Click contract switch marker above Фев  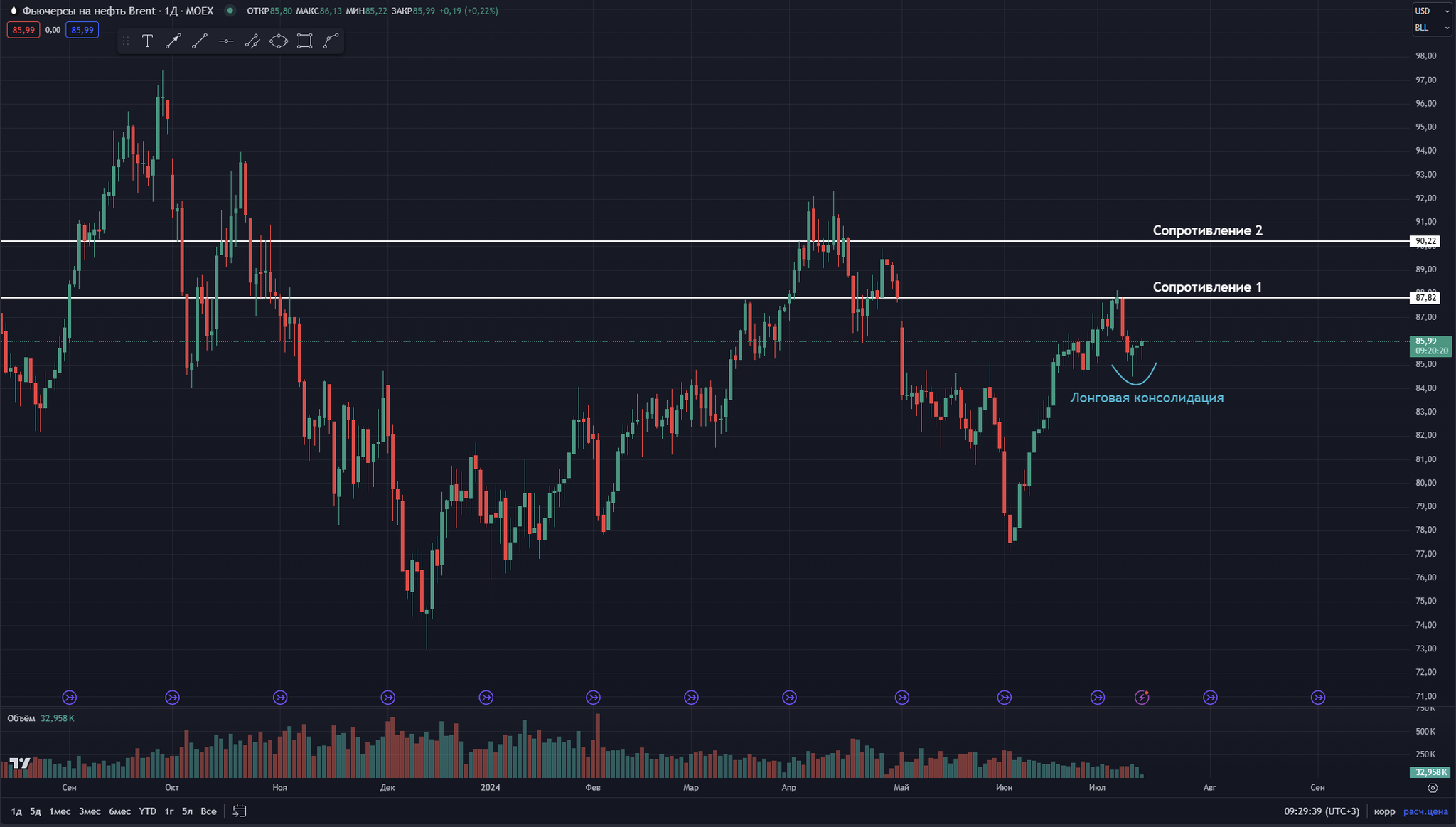(593, 698)
